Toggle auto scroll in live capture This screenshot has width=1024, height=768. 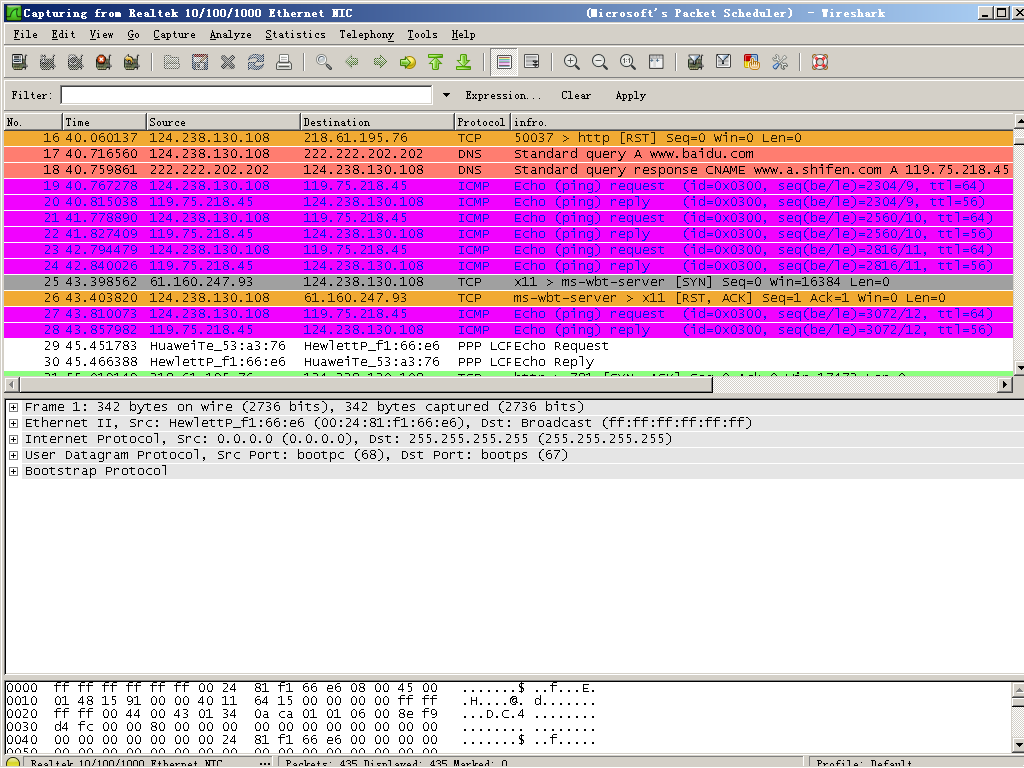point(532,62)
